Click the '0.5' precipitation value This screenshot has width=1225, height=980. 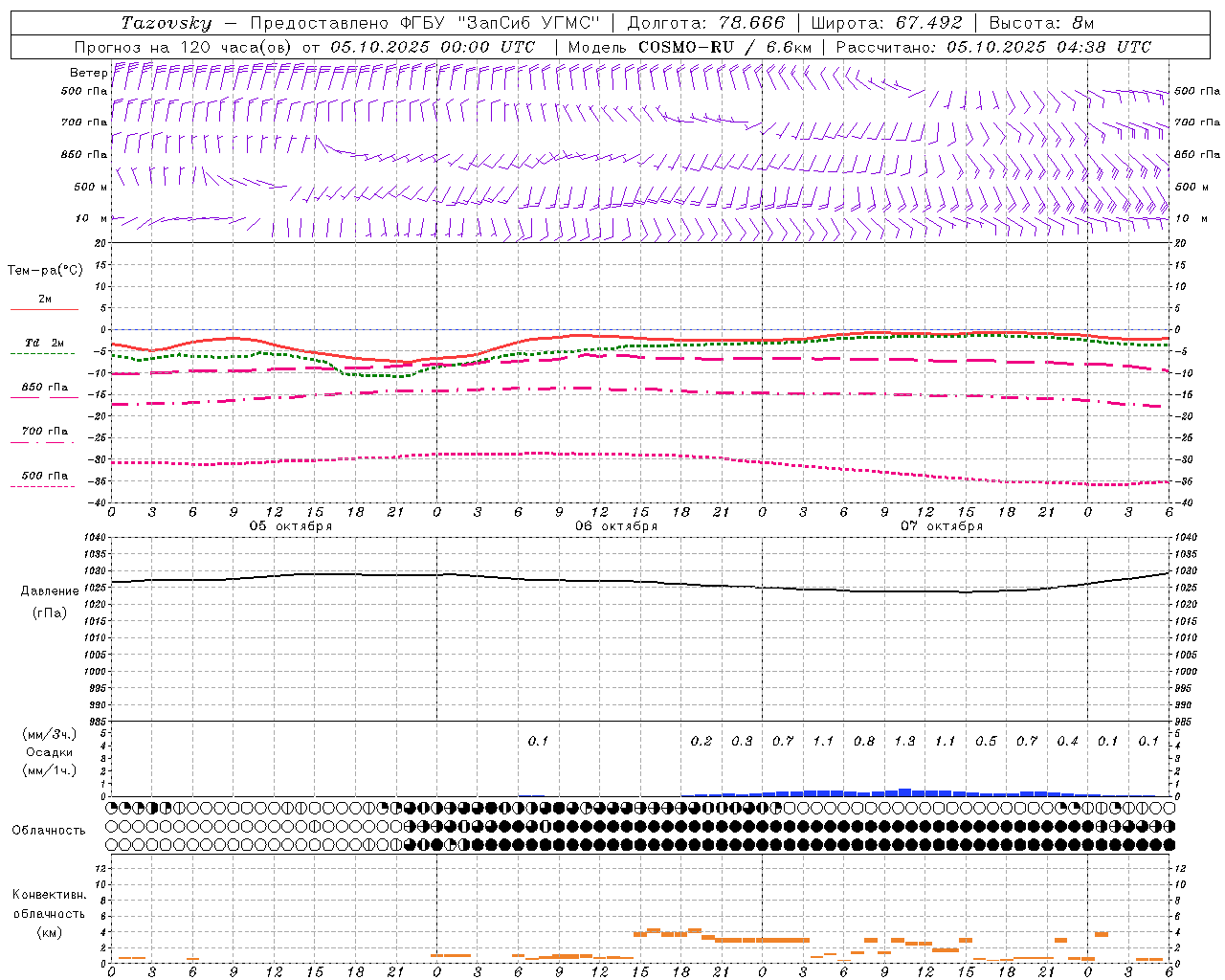(x=986, y=742)
